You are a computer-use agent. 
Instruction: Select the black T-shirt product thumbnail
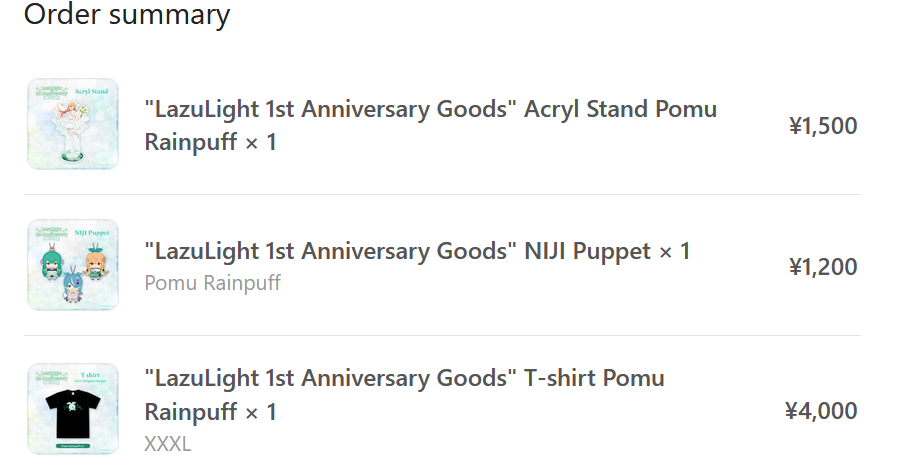tap(73, 409)
